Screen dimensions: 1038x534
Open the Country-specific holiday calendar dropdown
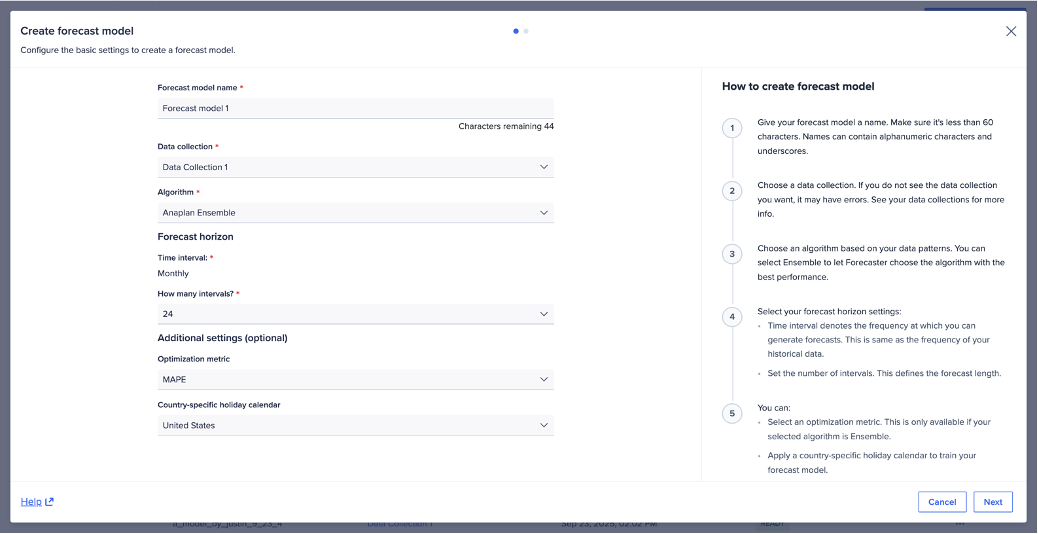click(x=355, y=425)
